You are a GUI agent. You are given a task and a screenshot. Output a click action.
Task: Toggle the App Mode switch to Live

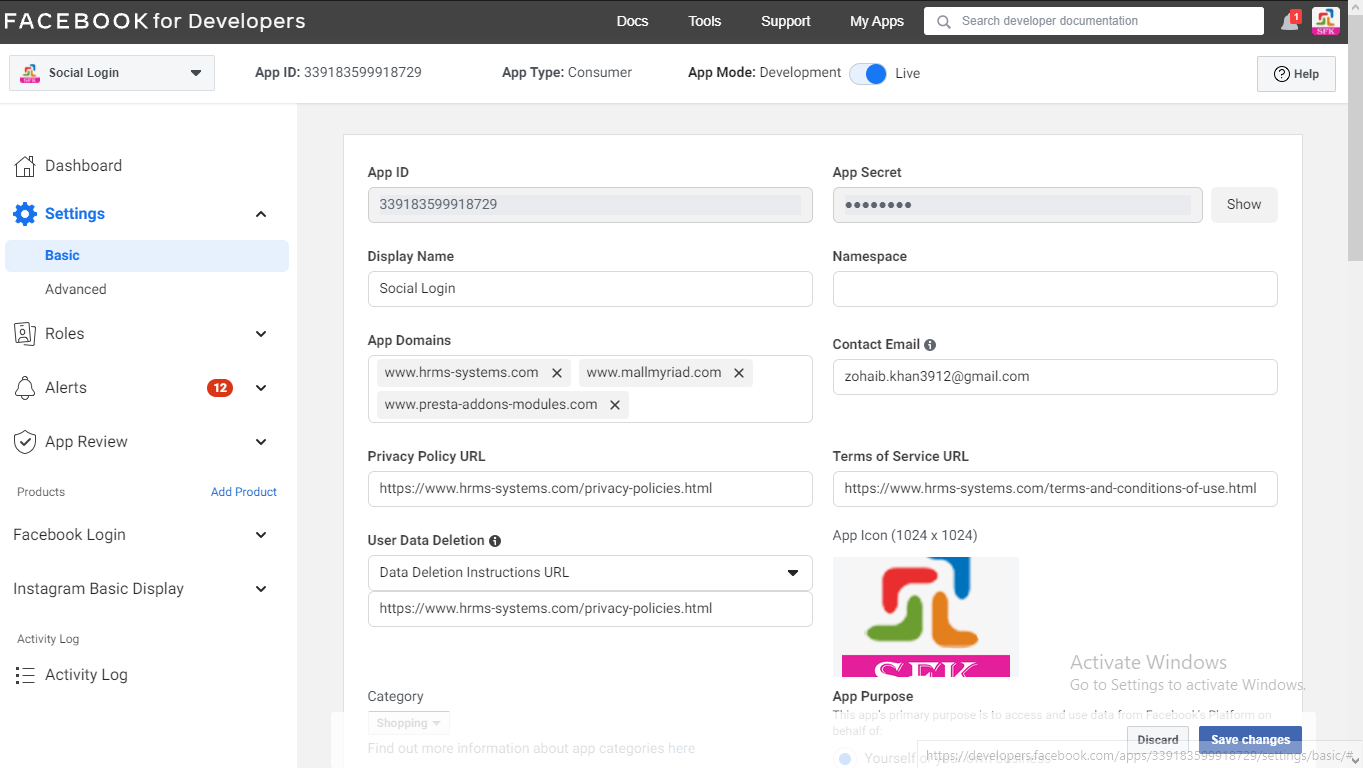pos(868,73)
